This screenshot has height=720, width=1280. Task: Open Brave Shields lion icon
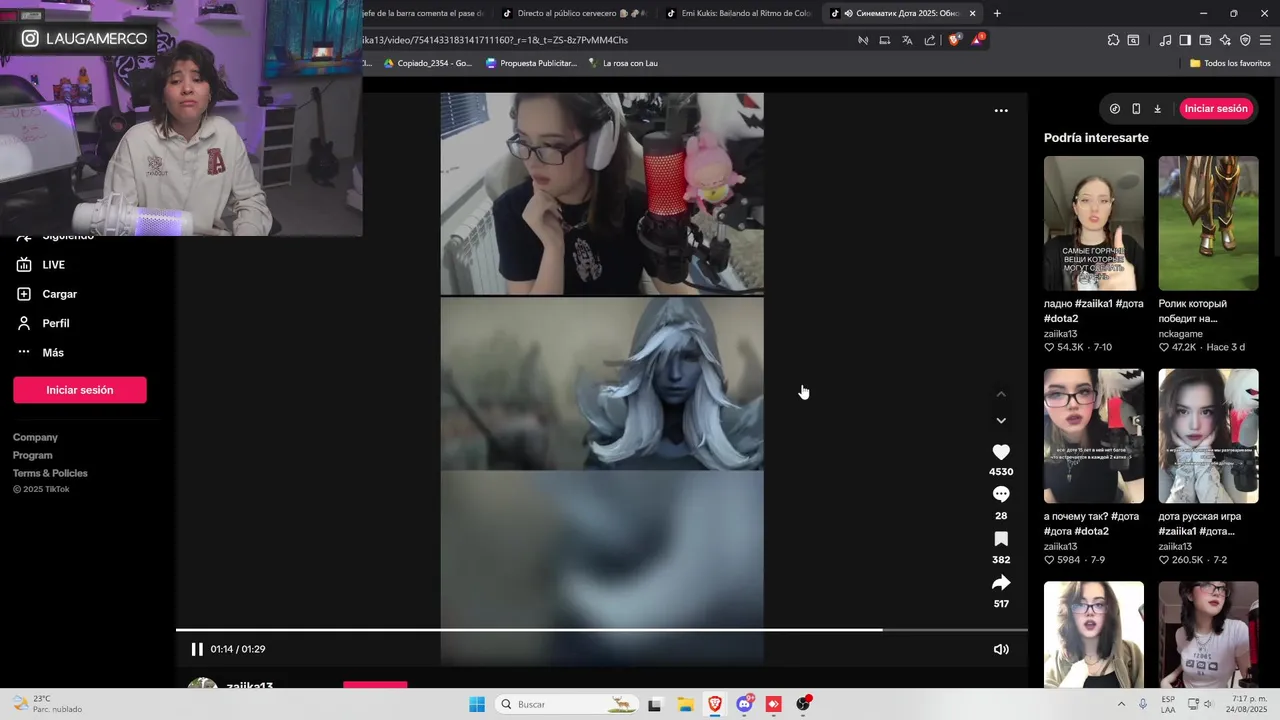point(955,40)
